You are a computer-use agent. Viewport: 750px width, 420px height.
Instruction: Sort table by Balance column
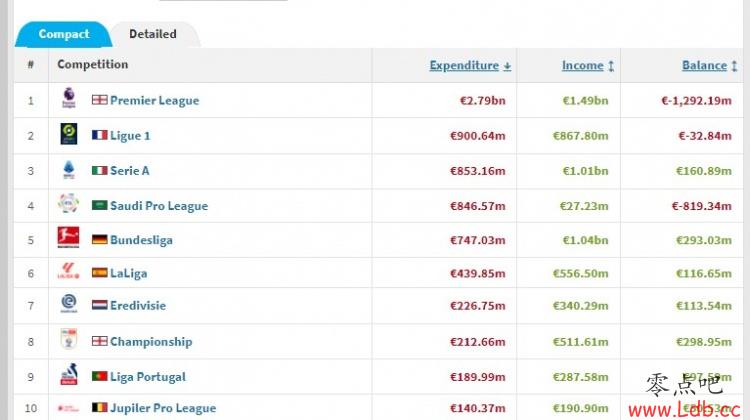[x=709, y=66]
